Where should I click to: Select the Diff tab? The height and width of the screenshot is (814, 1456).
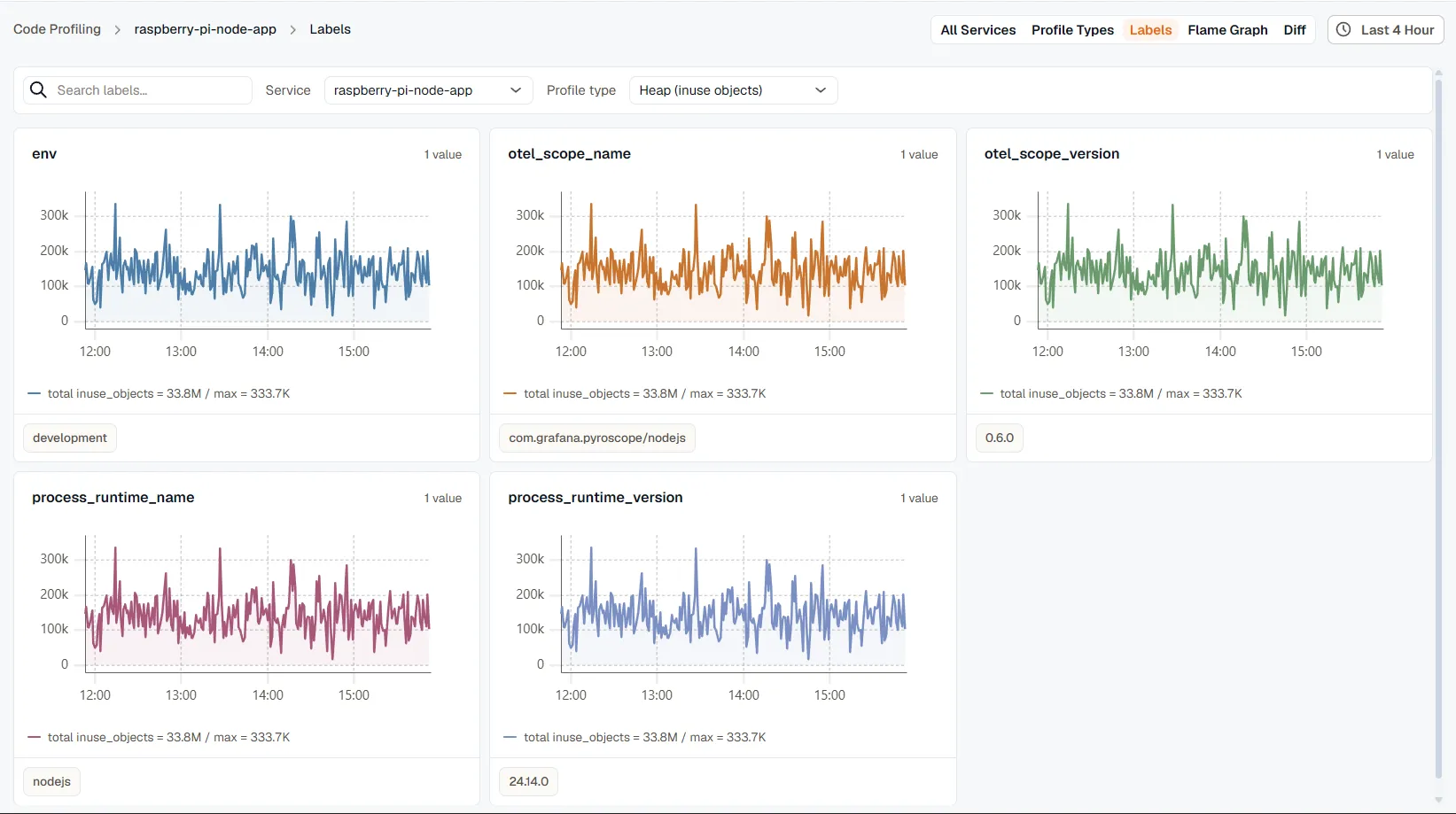coord(1295,29)
